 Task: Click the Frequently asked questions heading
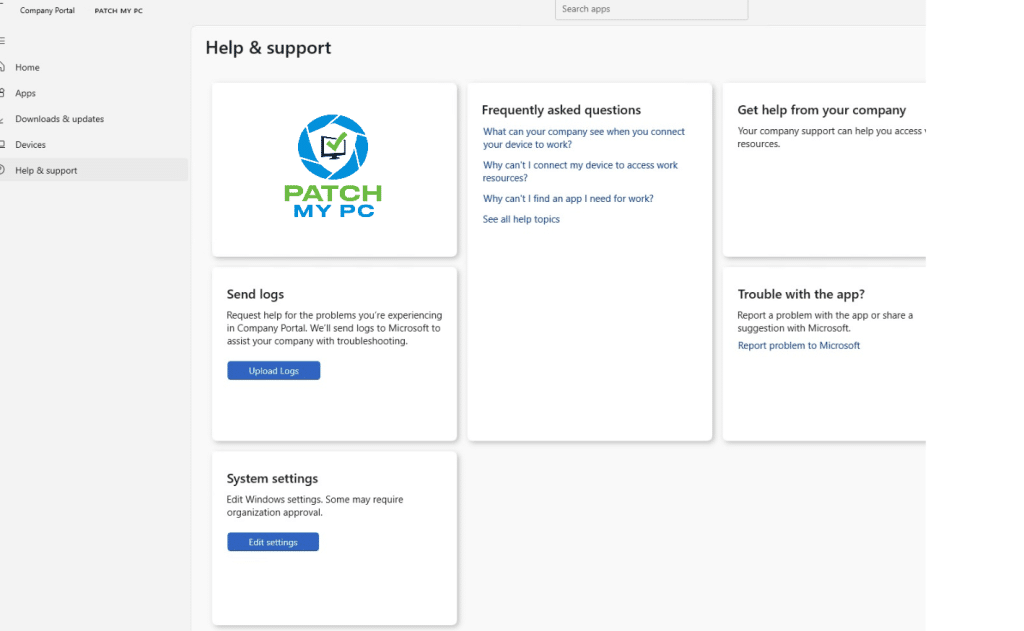562,110
